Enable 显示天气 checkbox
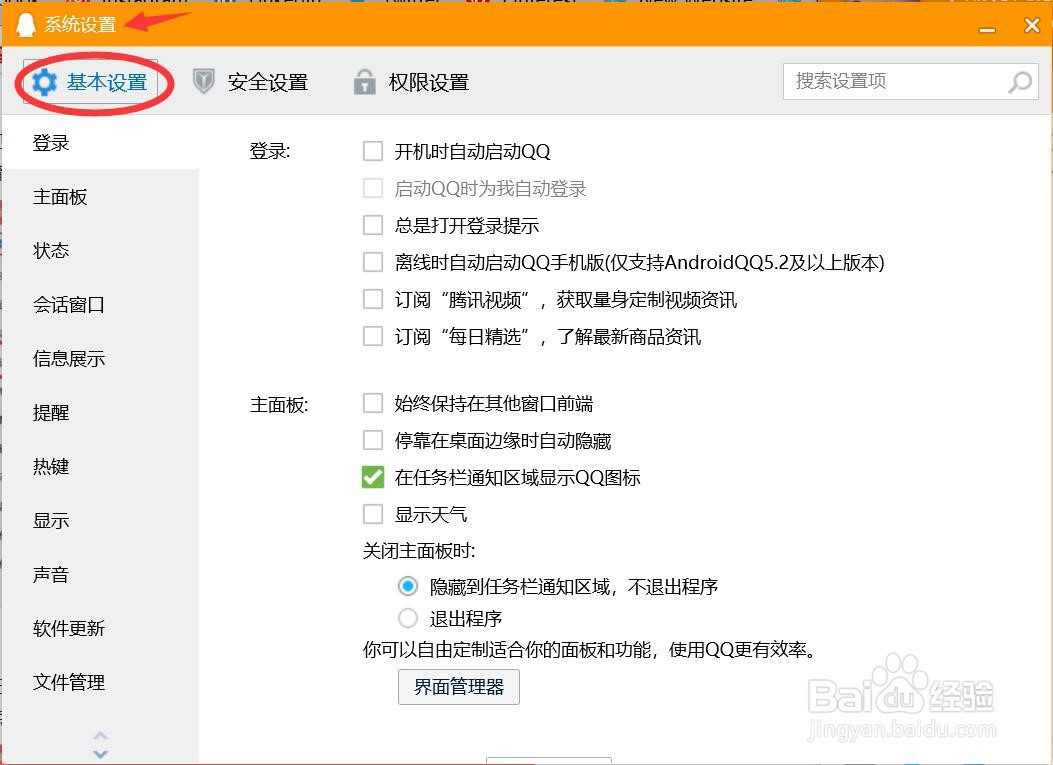1053x765 pixels. (373, 514)
